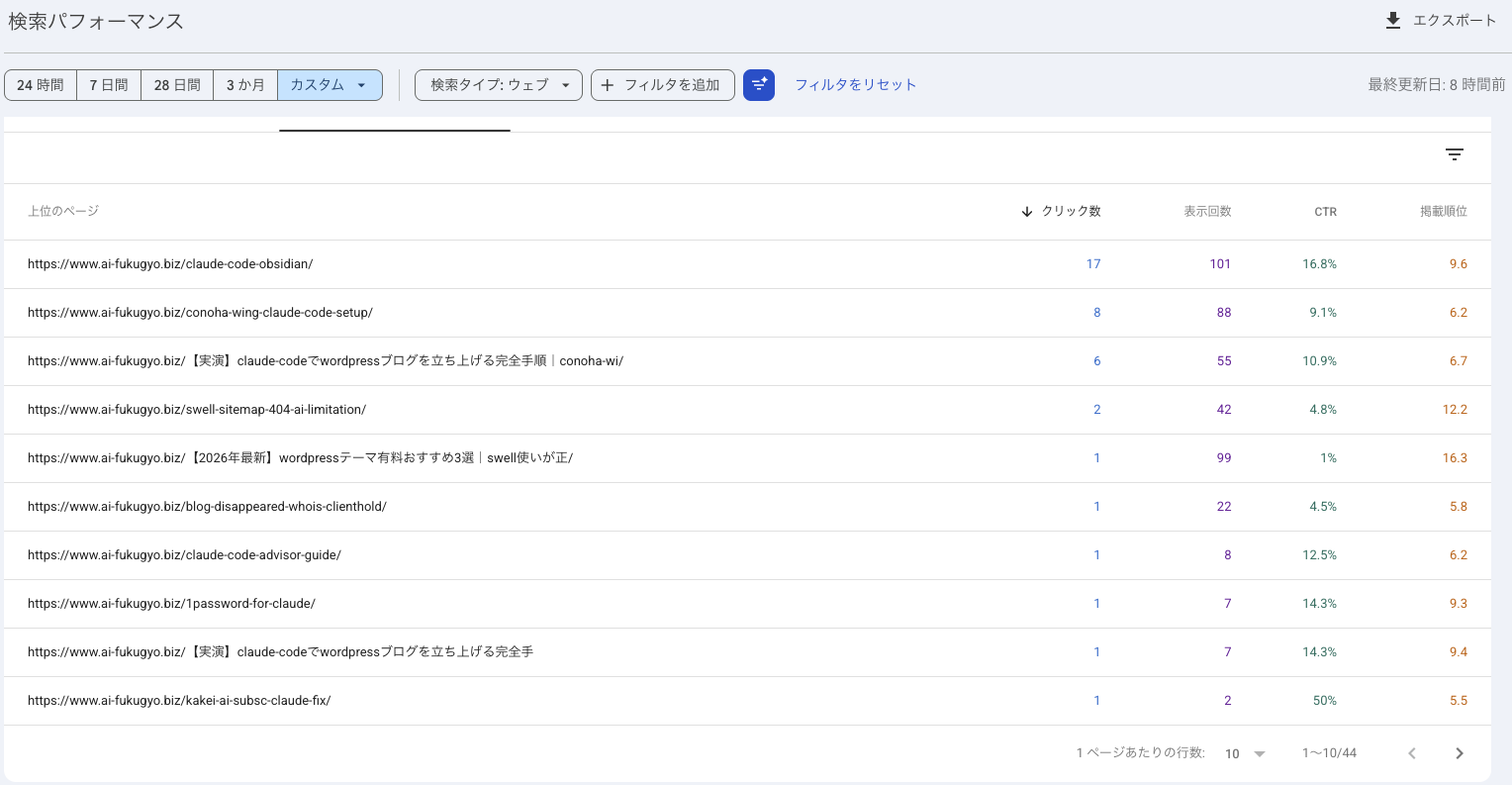Click フィルタをリセット link
The height and width of the screenshot is (785, 1512).
pos(856,85)
